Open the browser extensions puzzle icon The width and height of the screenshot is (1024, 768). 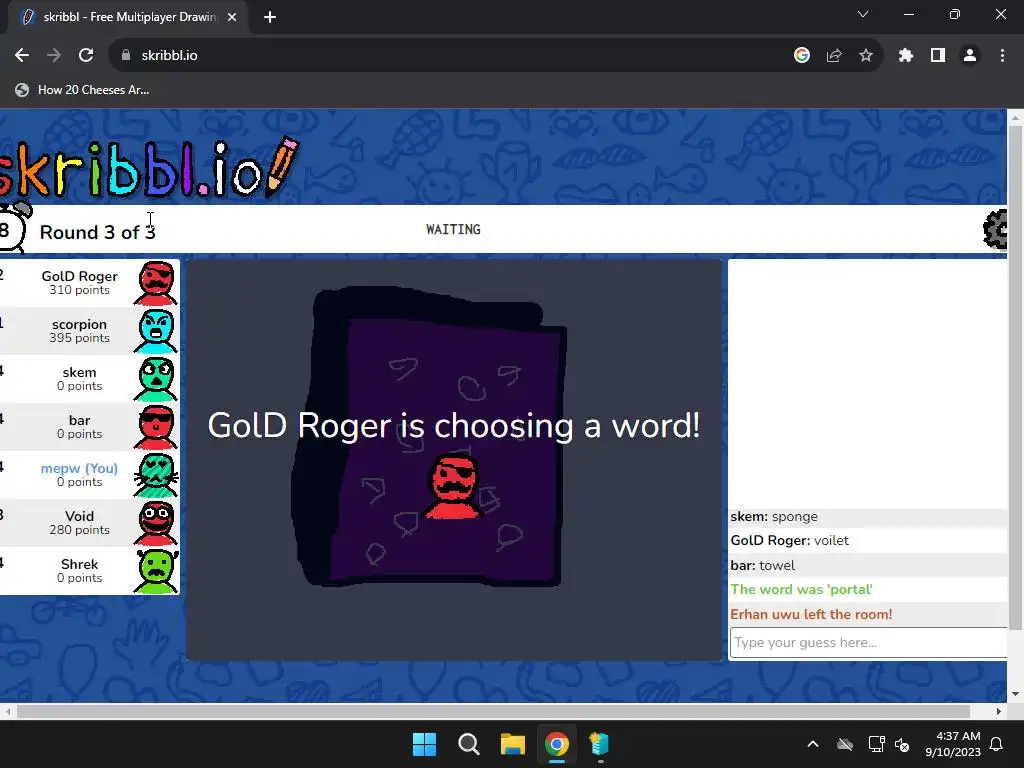pyautogui.click(x=906, y=56)
